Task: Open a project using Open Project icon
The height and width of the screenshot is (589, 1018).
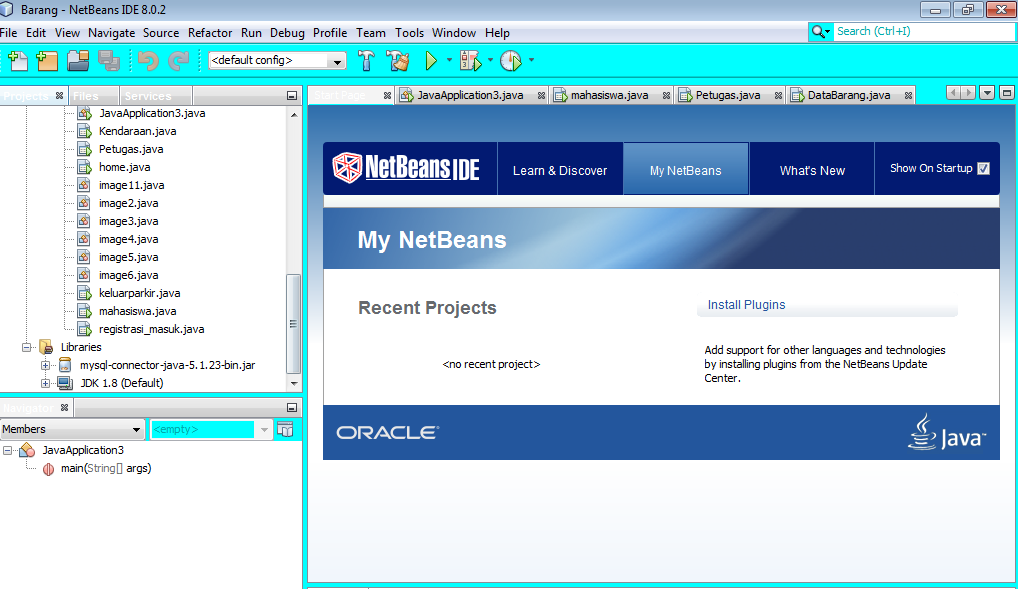Action: pos(78,61)
